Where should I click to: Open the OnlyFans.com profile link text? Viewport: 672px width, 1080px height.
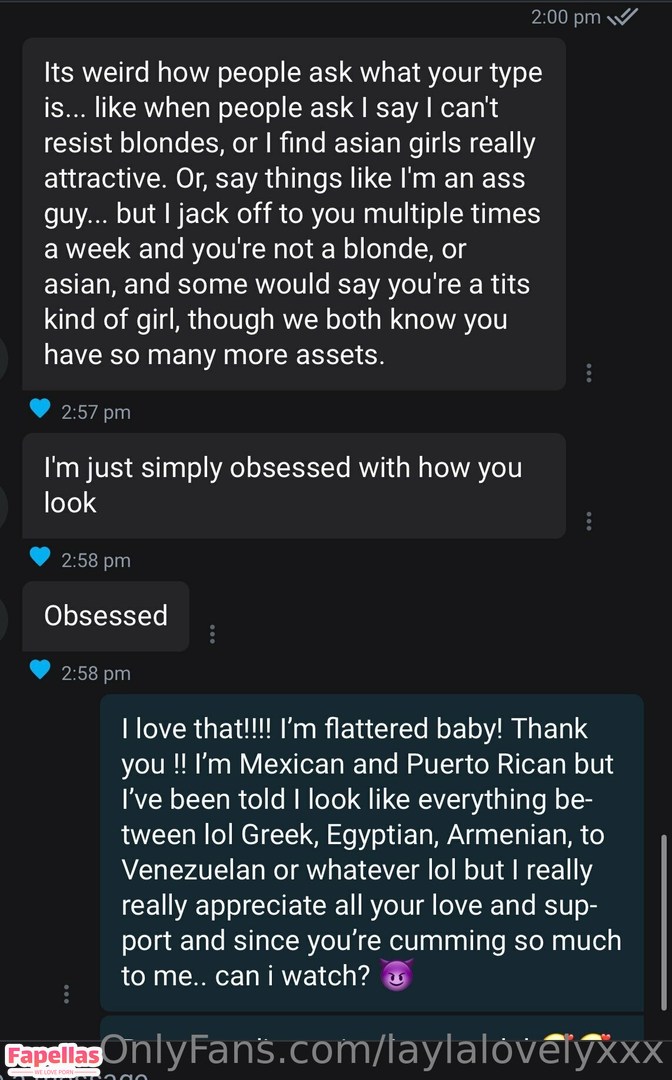(382, 1052)
